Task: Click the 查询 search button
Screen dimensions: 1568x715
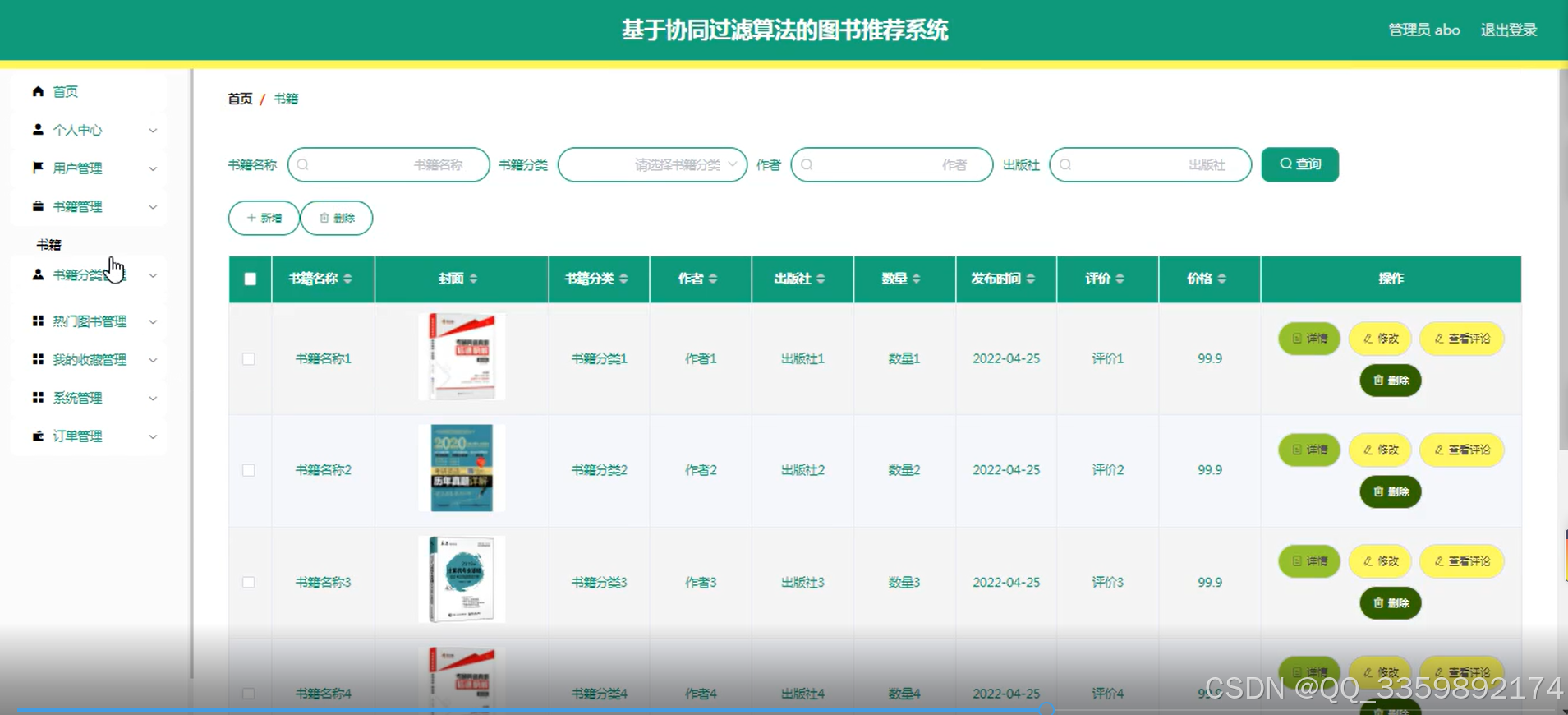Action: [1299, 164]
